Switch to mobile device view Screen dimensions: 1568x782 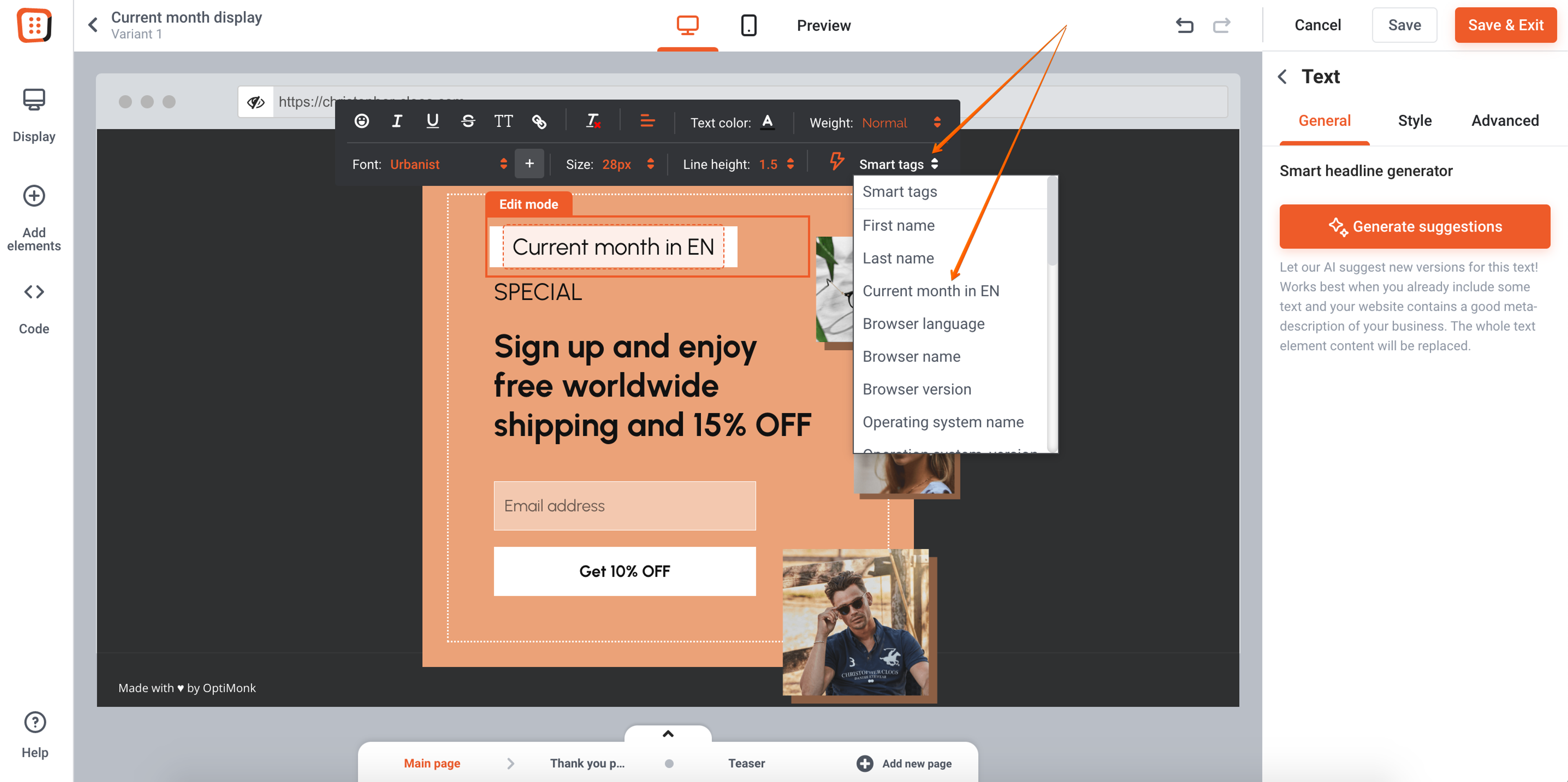click(x=748, y=25)
